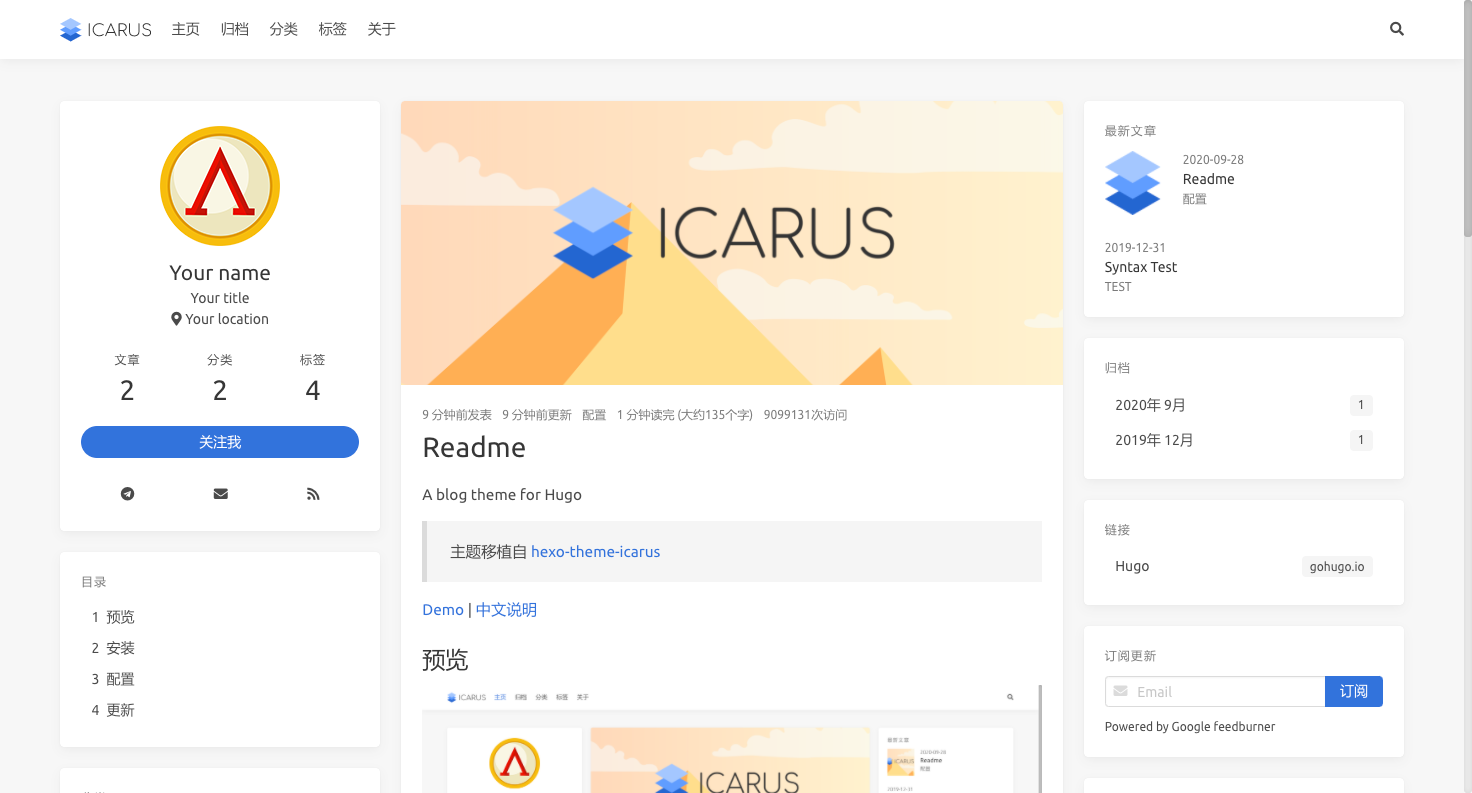Click the '2019-12-31' post date
Viewport: 1472px width, 793px height.
(x=1135, y=248)
